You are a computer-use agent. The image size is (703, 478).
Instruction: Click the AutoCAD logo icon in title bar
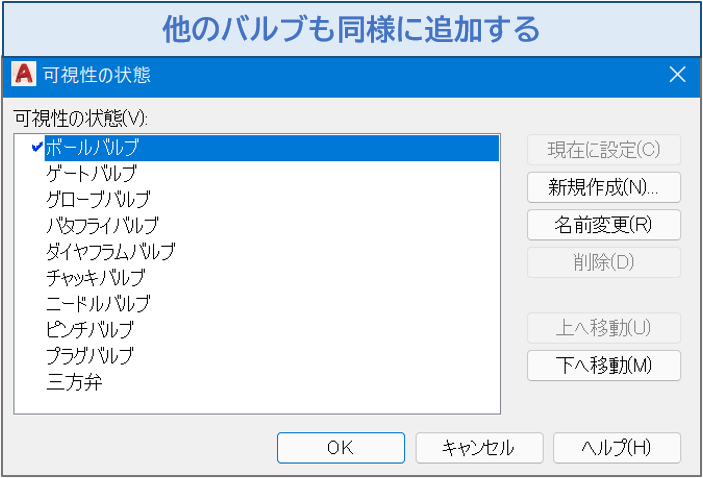pyautogui.click(x=23, y=74)
